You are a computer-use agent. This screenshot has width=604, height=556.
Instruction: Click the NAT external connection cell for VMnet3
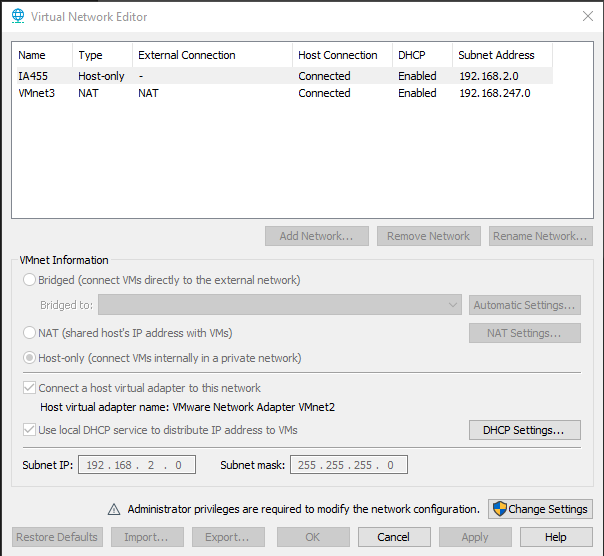(x=148, y=93)
